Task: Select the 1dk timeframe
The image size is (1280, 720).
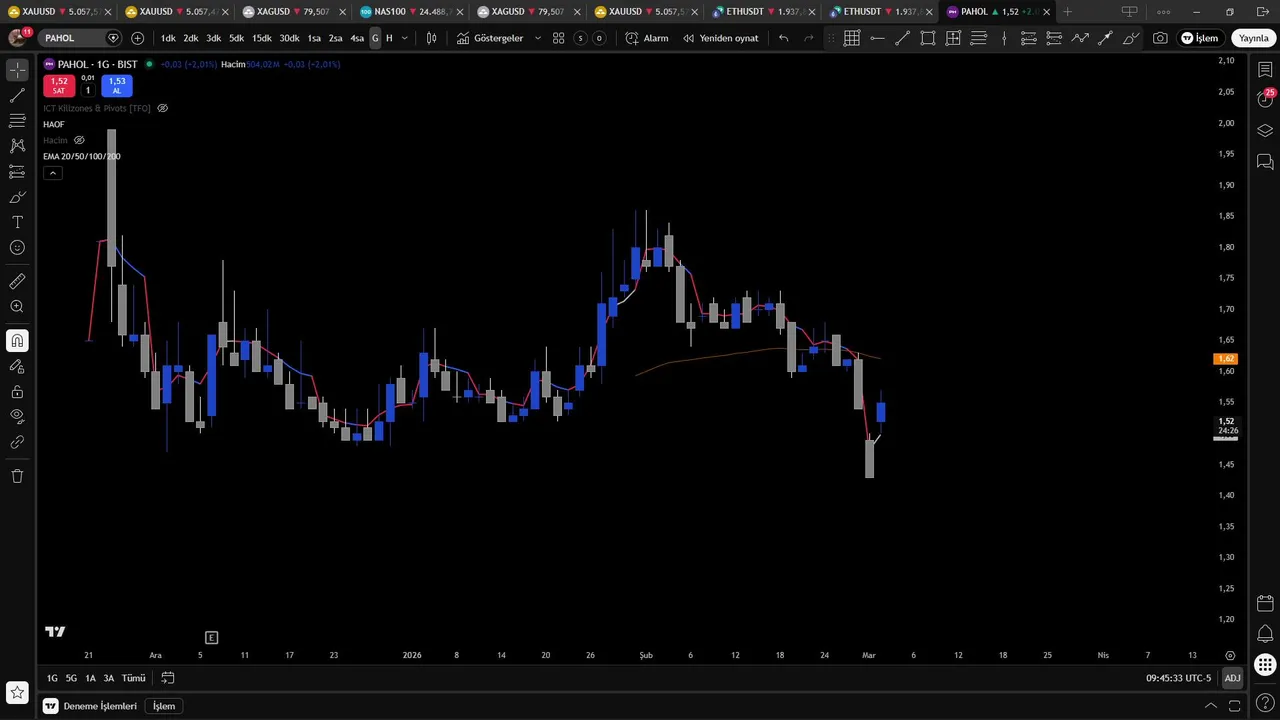Action: click(167, 38)
